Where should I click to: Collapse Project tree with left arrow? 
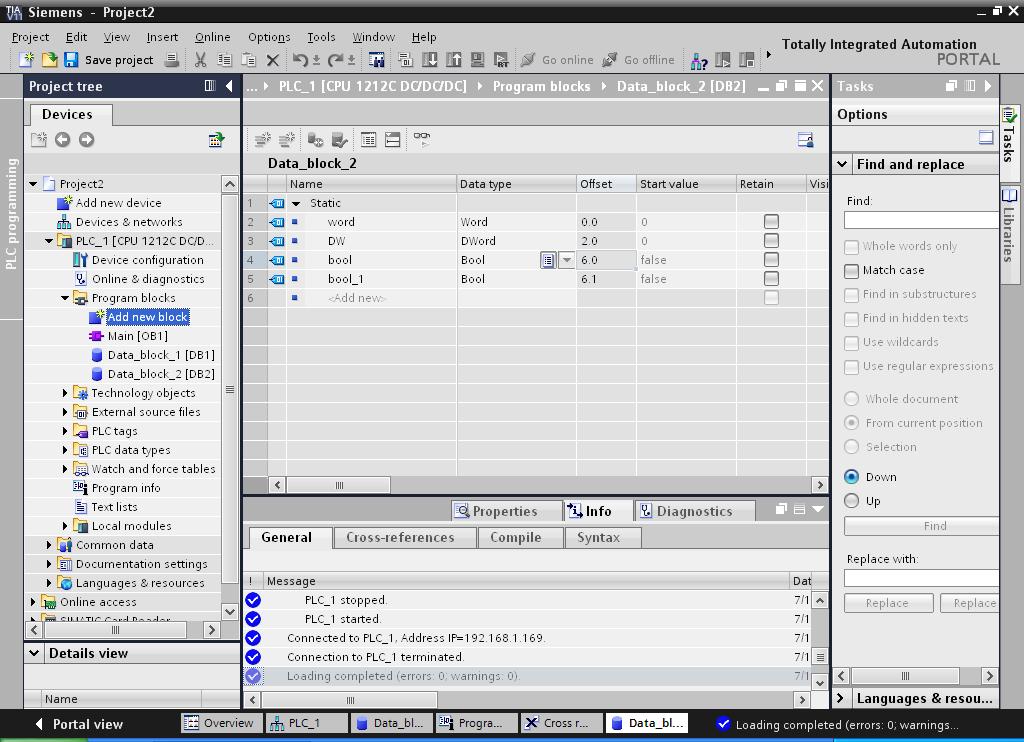(229, 86)
